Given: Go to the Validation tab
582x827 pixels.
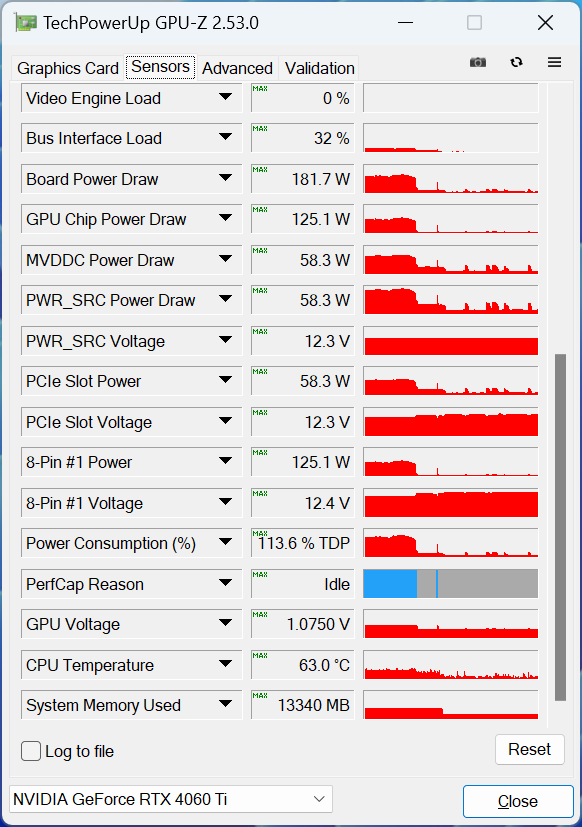Looking at the screenshot, I should [319, 68].
